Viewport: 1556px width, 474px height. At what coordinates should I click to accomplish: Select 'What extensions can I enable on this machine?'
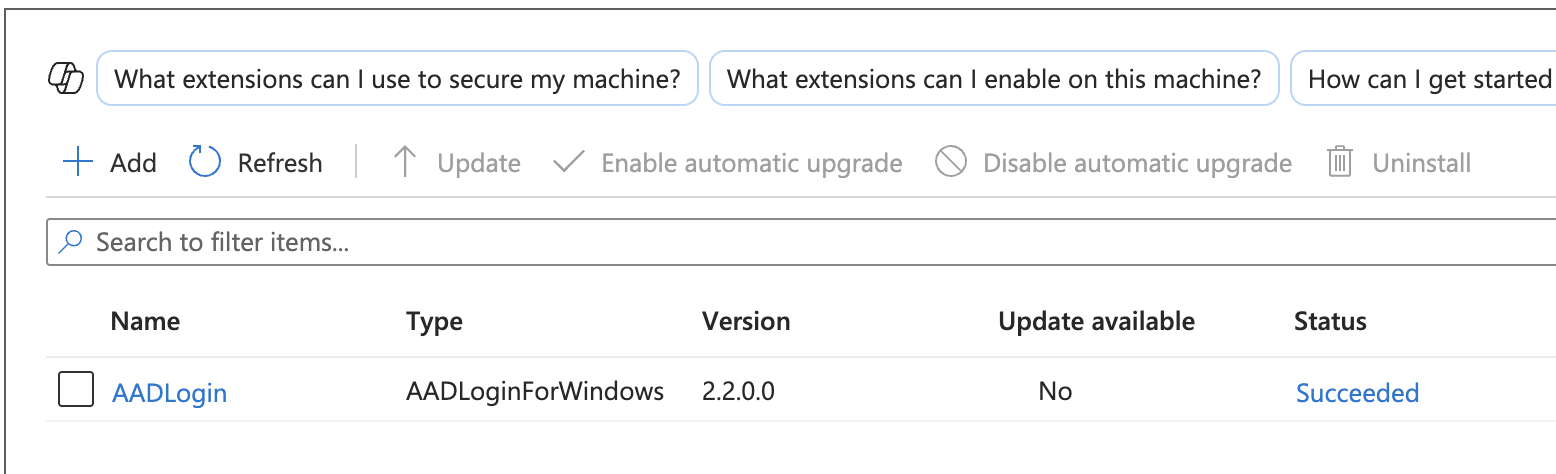994,78
